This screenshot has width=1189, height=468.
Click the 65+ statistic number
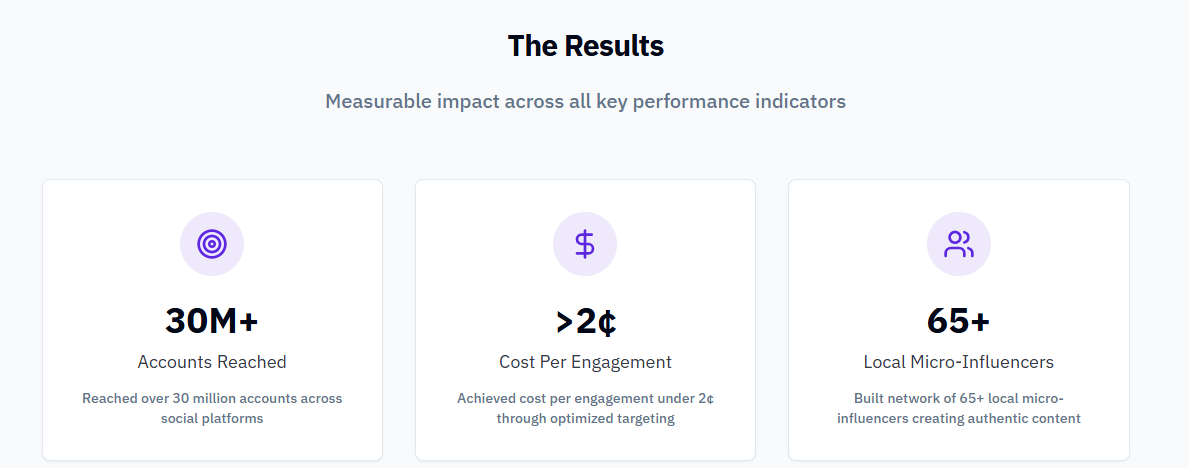click(x=958, y=321)
